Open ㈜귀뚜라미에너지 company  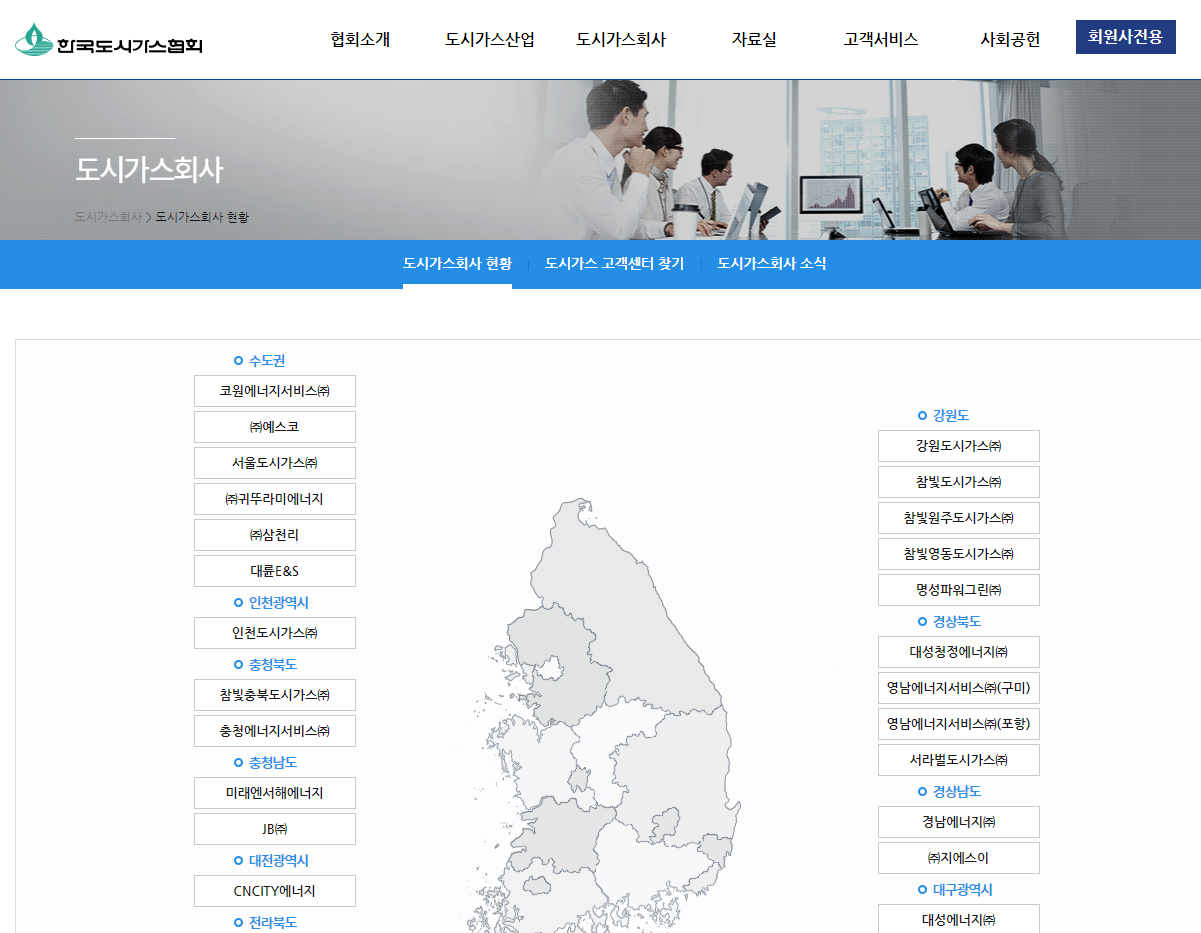pyautogui.click(x=275, y=499)
